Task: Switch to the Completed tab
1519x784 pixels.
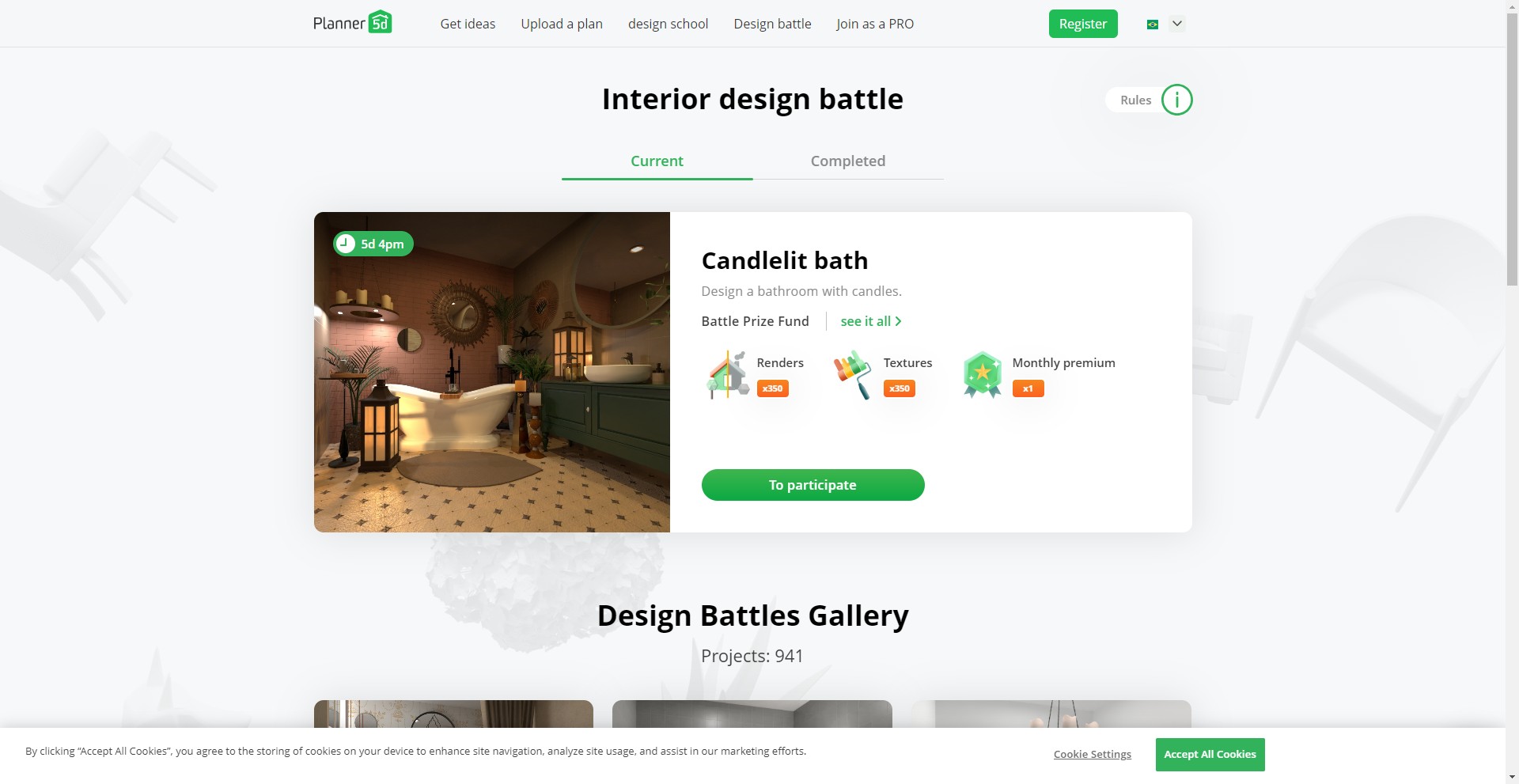Action: point(848,161)
